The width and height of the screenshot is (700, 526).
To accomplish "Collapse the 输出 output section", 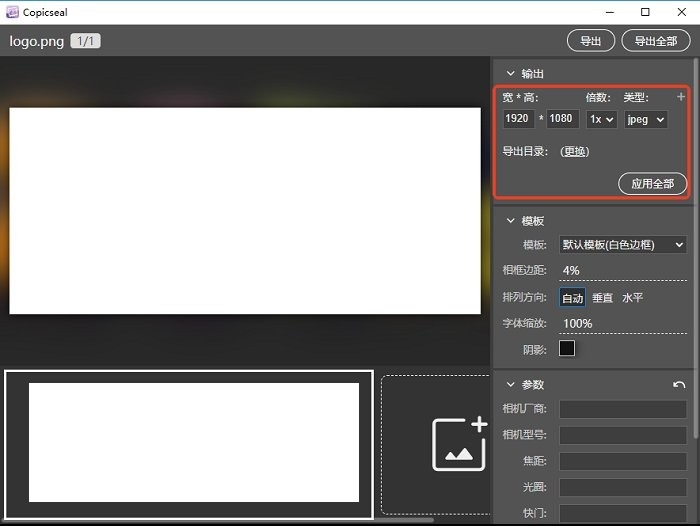I will pos(510,73).
